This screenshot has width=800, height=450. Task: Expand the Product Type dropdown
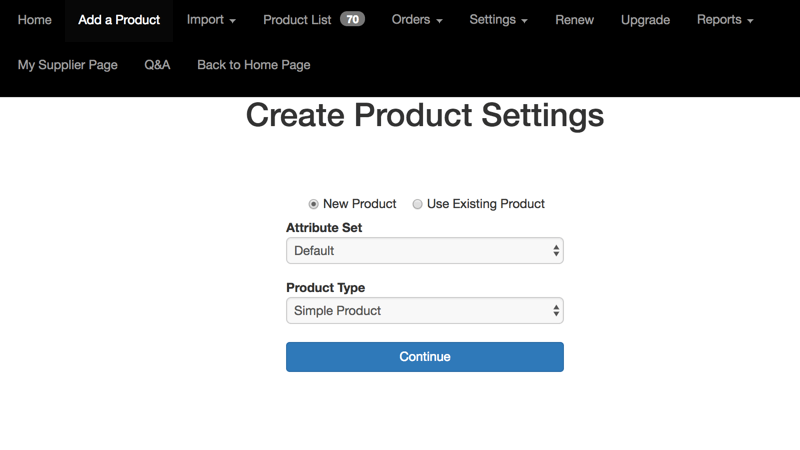tap(424, 311)
